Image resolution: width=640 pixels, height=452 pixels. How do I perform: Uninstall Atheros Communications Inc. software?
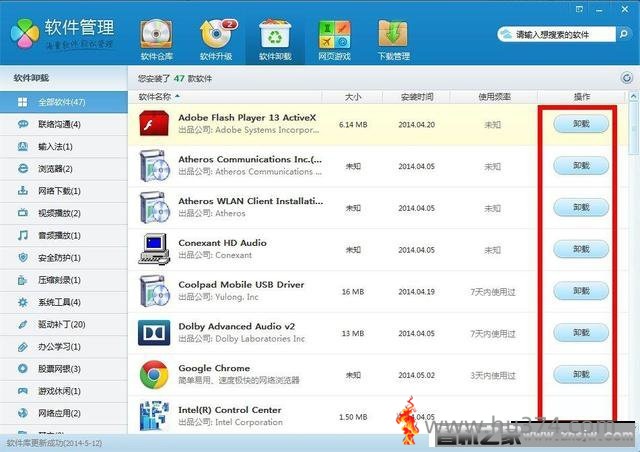point(581,165)
